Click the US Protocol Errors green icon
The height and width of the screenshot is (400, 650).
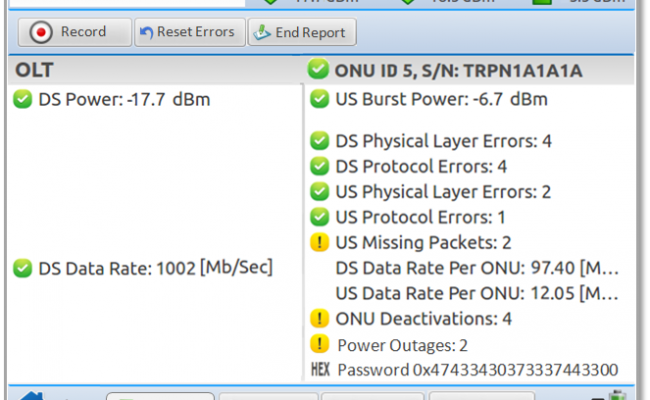pos(319,216)
